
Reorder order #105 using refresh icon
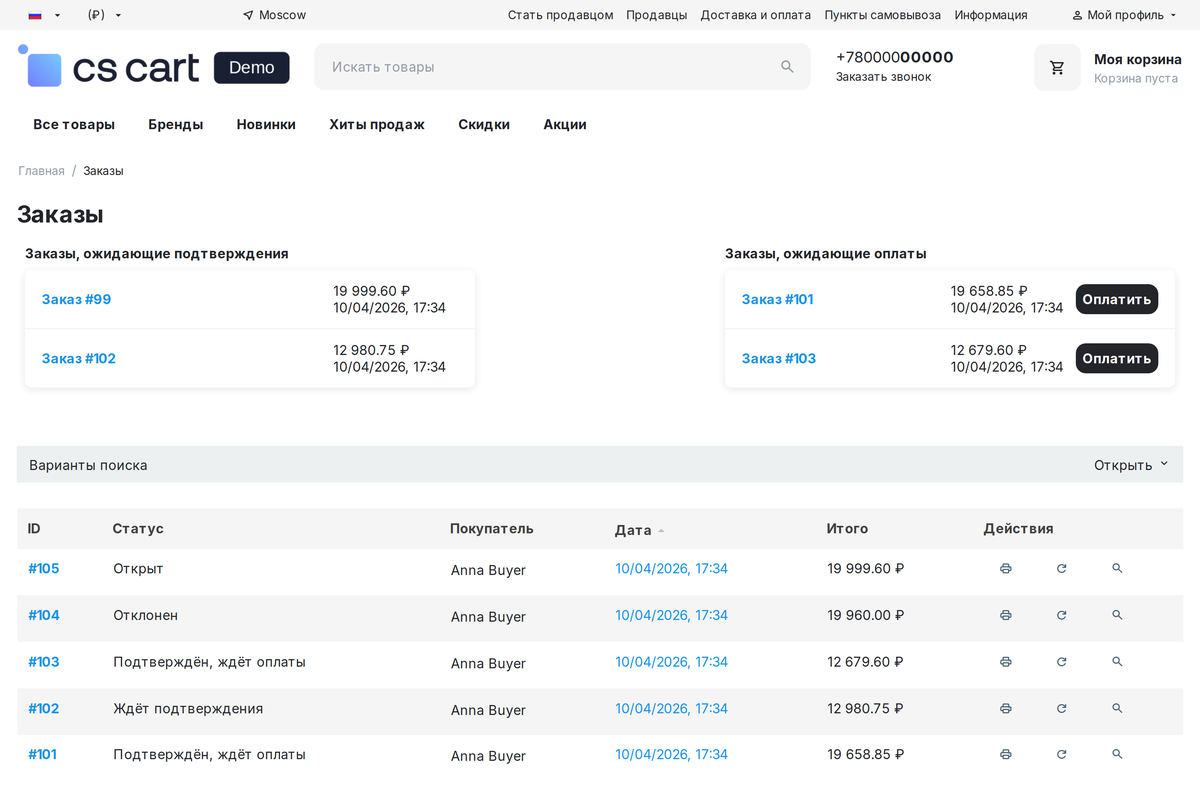pos(1061,569)
